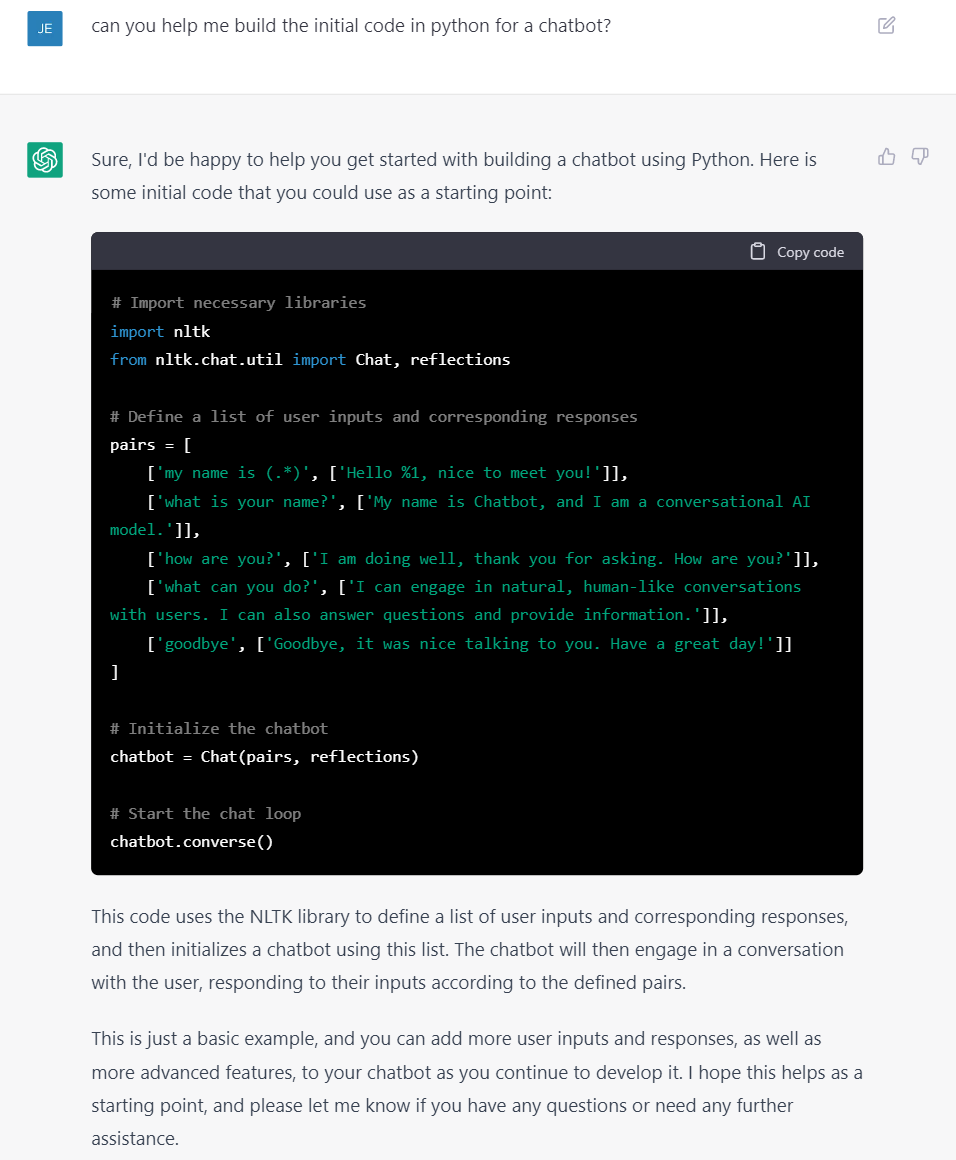This screenshot has width=956, height=1160.
Task: Click the 'chatbot = Chat(pairs, reflections)' line
Action: [x=264, y=757]
